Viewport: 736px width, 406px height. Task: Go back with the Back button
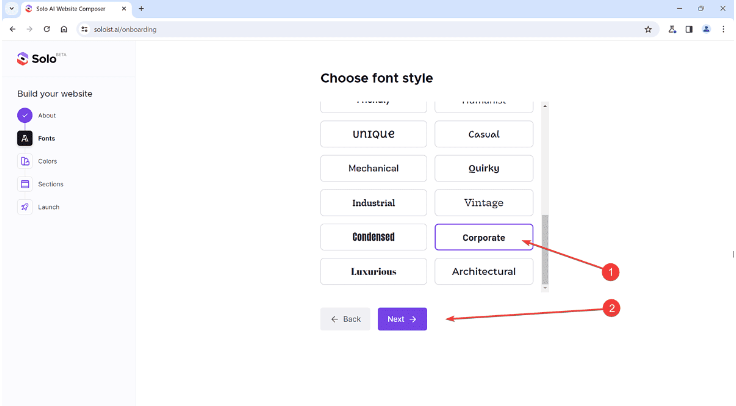tap(345, 319)
